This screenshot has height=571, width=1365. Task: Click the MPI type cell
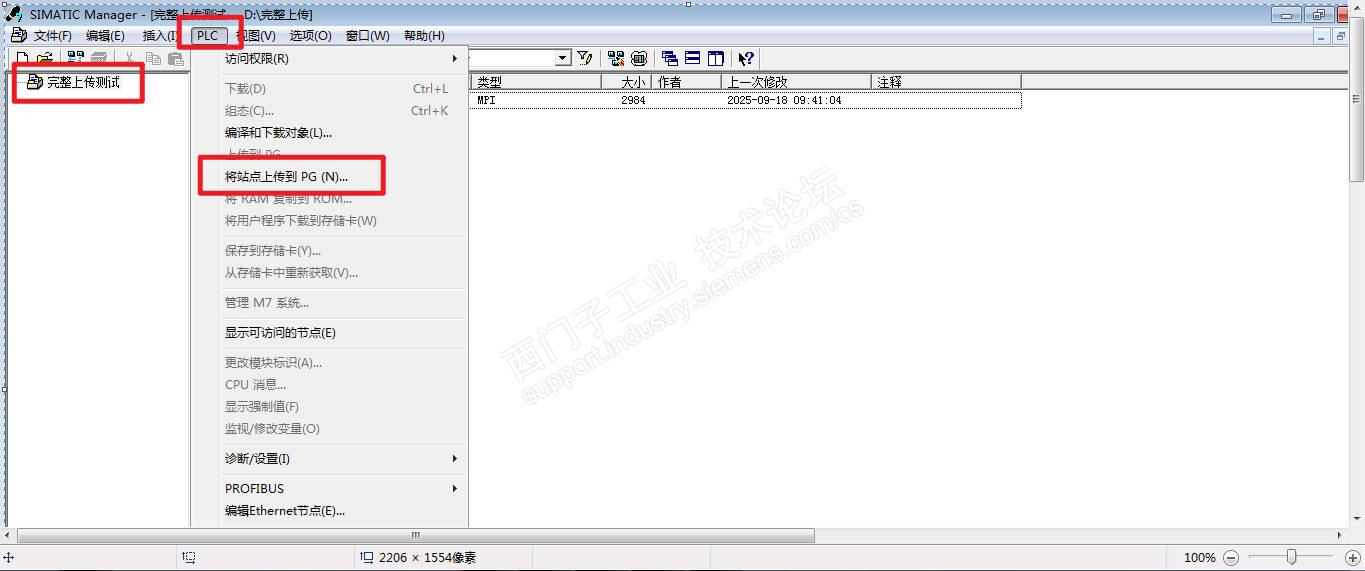tap(486, 100)
